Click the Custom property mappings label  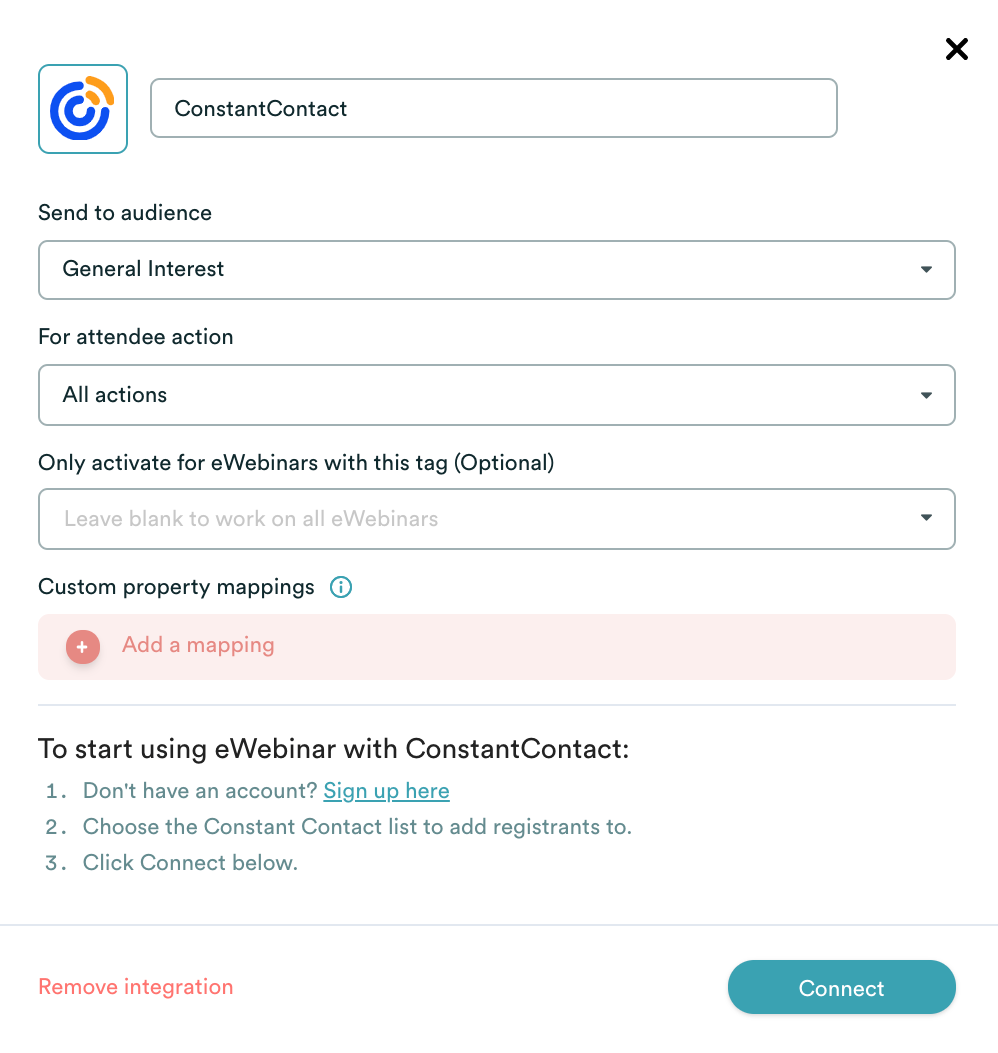176,587
